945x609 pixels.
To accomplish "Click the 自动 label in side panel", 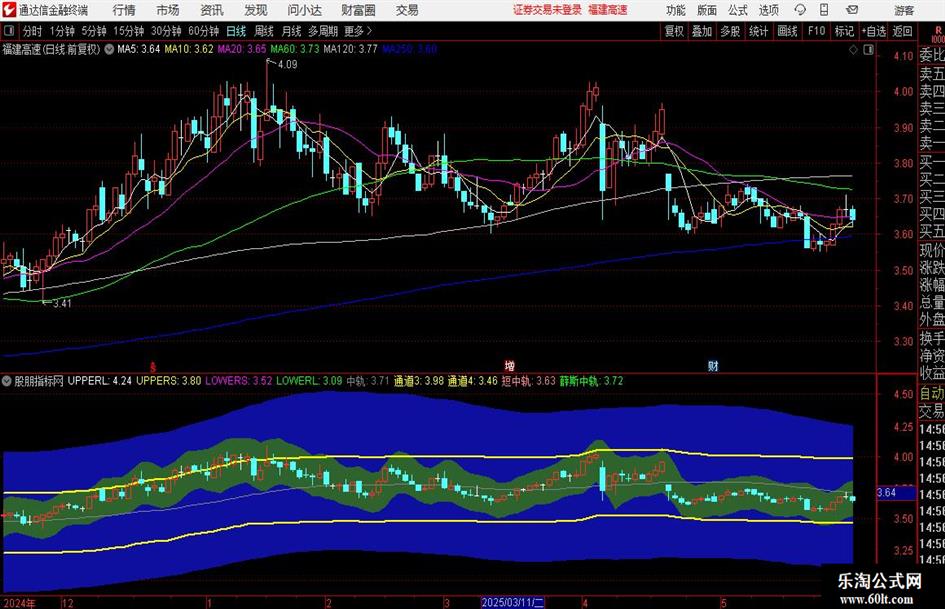I will click(932, 393).
